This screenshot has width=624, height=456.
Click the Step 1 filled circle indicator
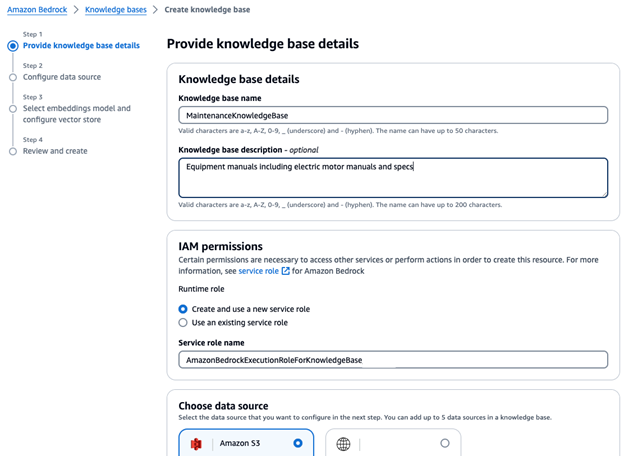coord(13,46)
